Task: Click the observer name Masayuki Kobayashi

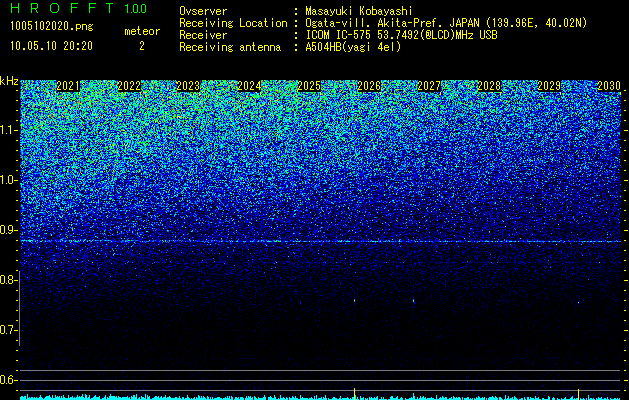Action: click(x=359, y=12)
